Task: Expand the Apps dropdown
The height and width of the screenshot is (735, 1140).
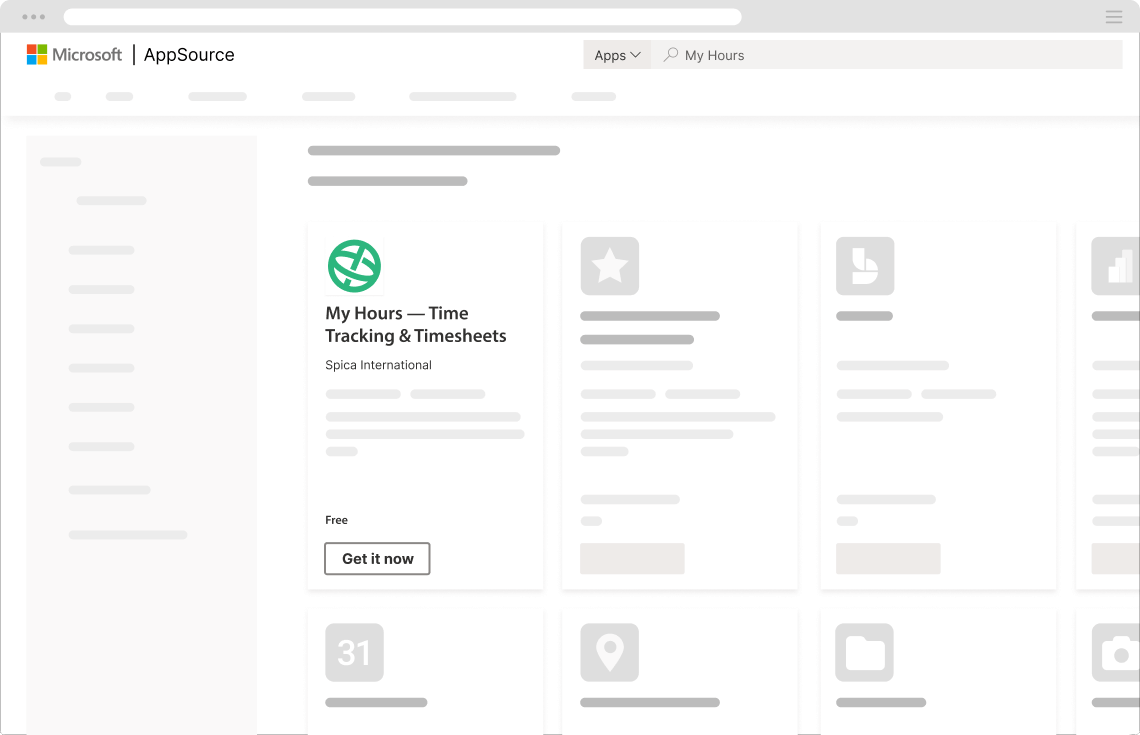Action: 617,55
